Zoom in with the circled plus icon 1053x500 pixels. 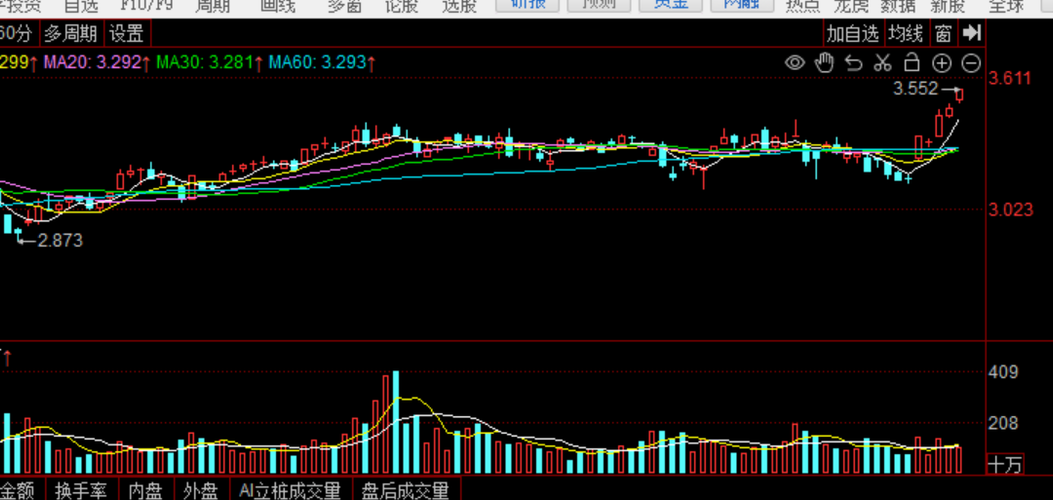click(942, 64)
